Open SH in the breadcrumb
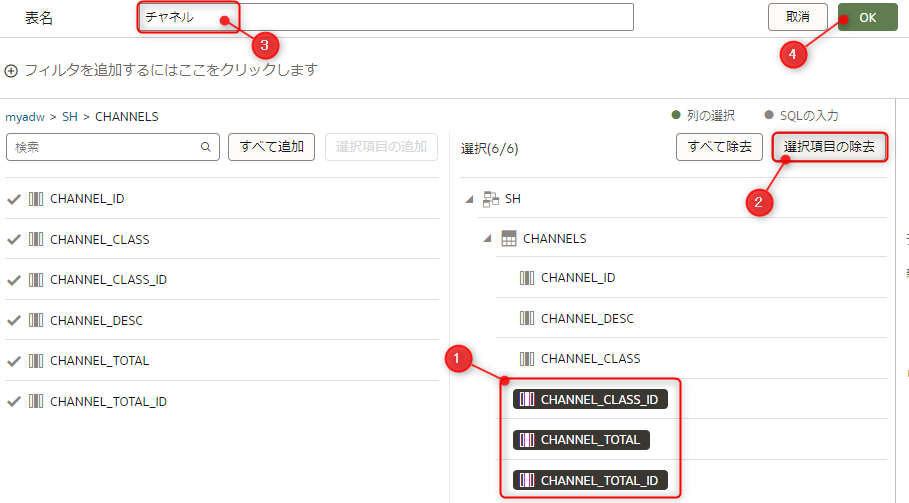Image resolution: width=909 pixels, height=503 pixels. pos(70,116)
